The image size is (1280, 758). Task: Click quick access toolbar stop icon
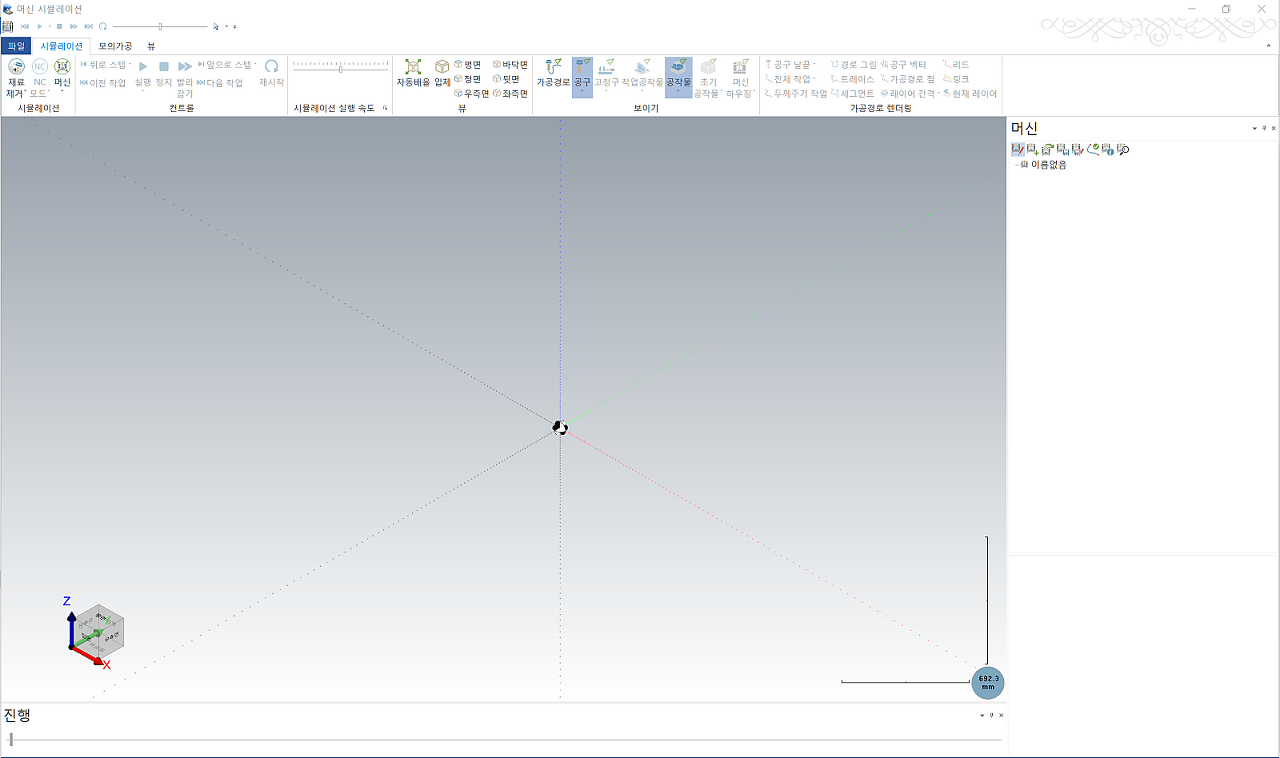point(60,26)
